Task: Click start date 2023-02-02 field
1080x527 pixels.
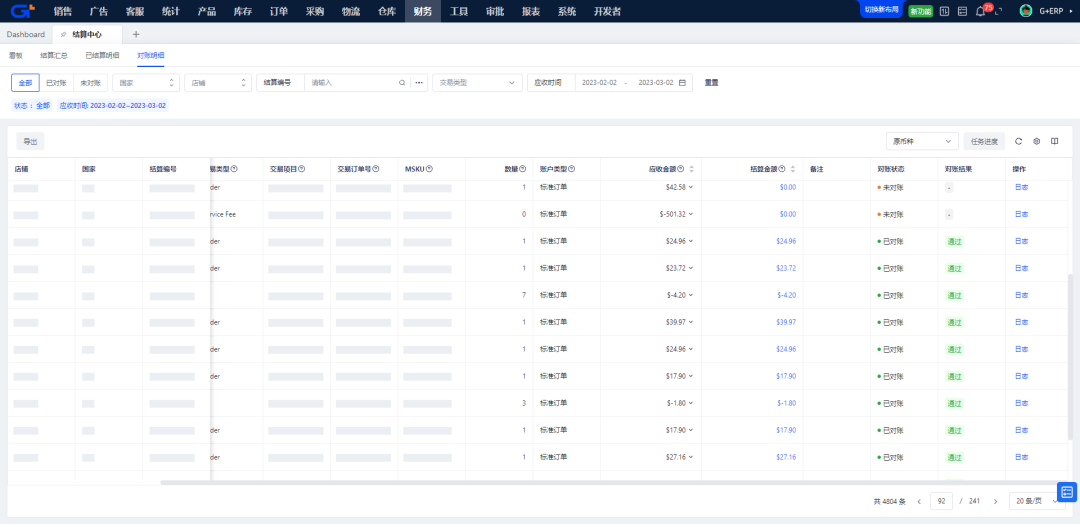Action: pos(599,83)
